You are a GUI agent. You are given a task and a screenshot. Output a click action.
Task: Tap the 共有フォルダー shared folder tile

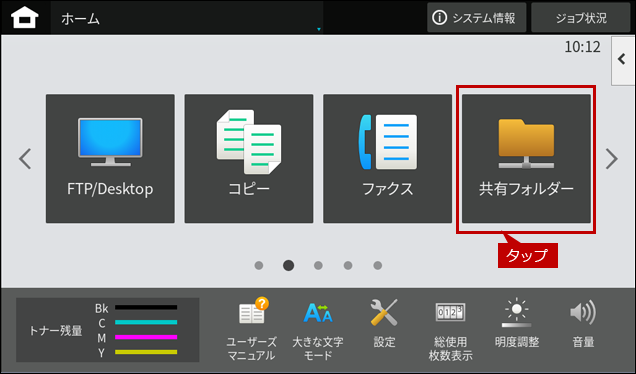point(526,159)
